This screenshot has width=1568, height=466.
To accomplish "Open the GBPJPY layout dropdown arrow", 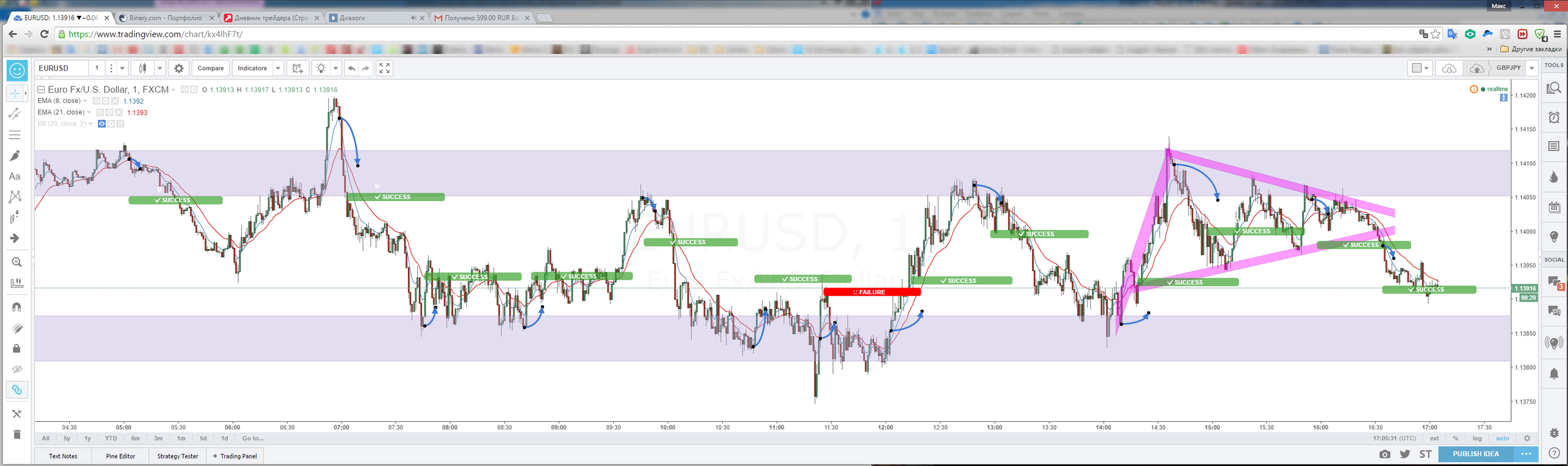I will pyautogui.click(x=1531, y=69).
